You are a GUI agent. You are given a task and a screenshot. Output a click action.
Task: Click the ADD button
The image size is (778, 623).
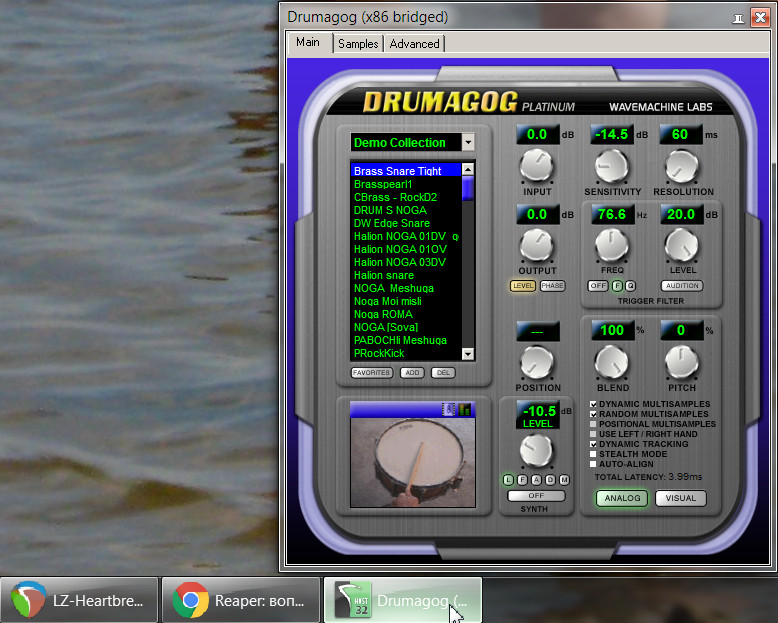click(412, 373)
